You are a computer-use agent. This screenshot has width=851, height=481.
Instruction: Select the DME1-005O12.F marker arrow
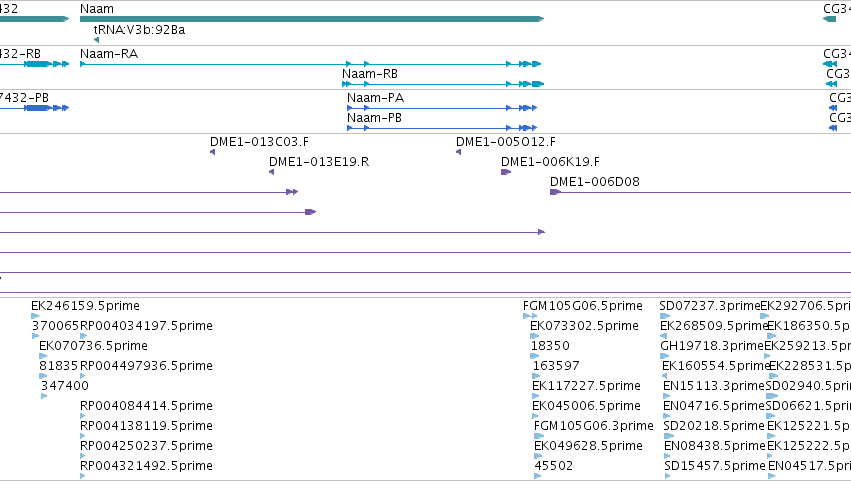[x=459, y=152]
